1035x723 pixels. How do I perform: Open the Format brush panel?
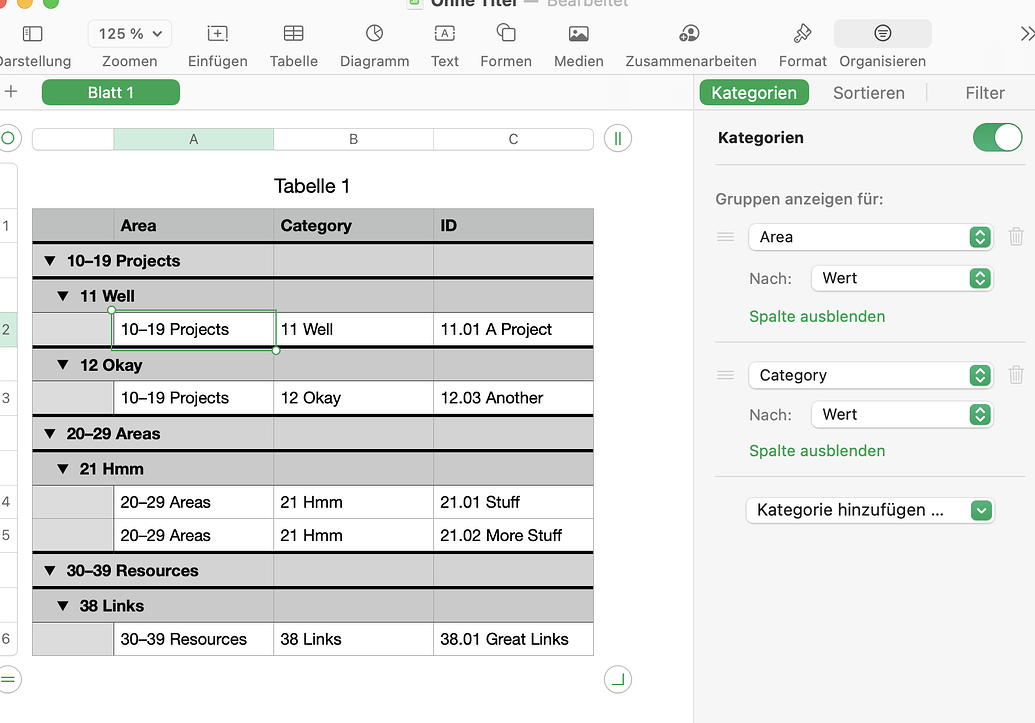802,34
